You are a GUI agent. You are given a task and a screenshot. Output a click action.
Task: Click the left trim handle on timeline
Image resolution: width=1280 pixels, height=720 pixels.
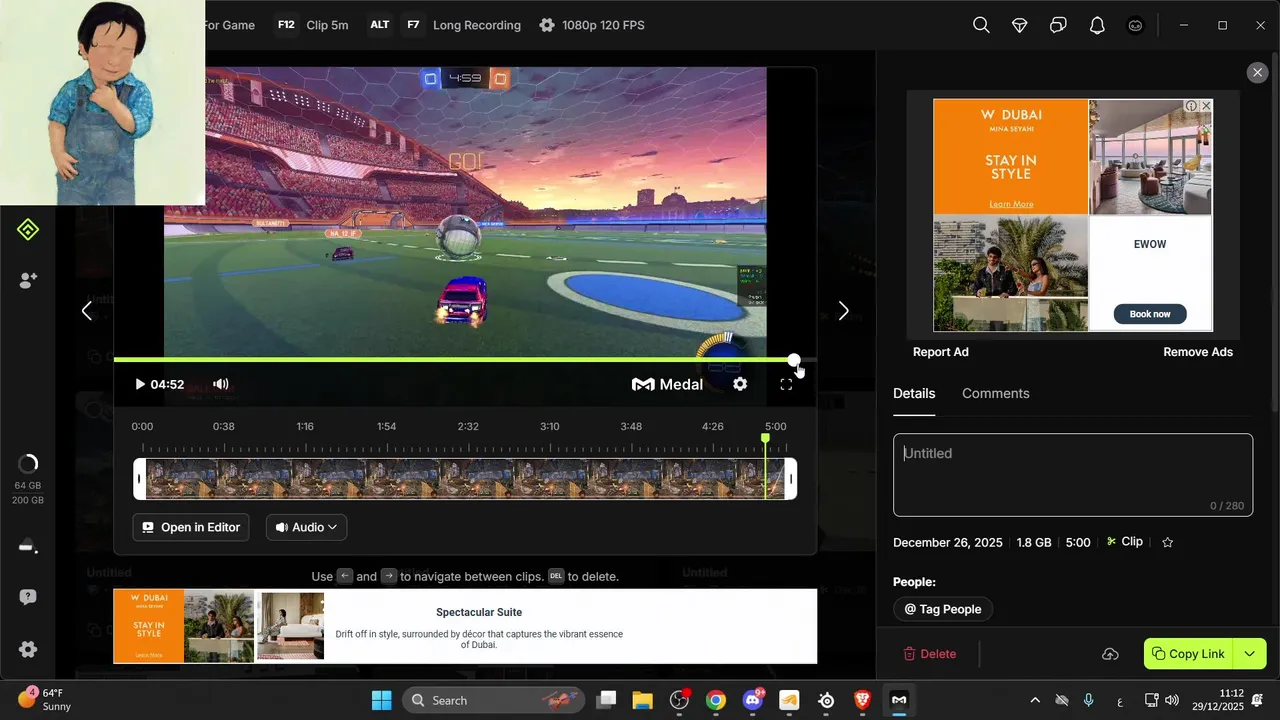pyautogui.click(x=140, y=479)
